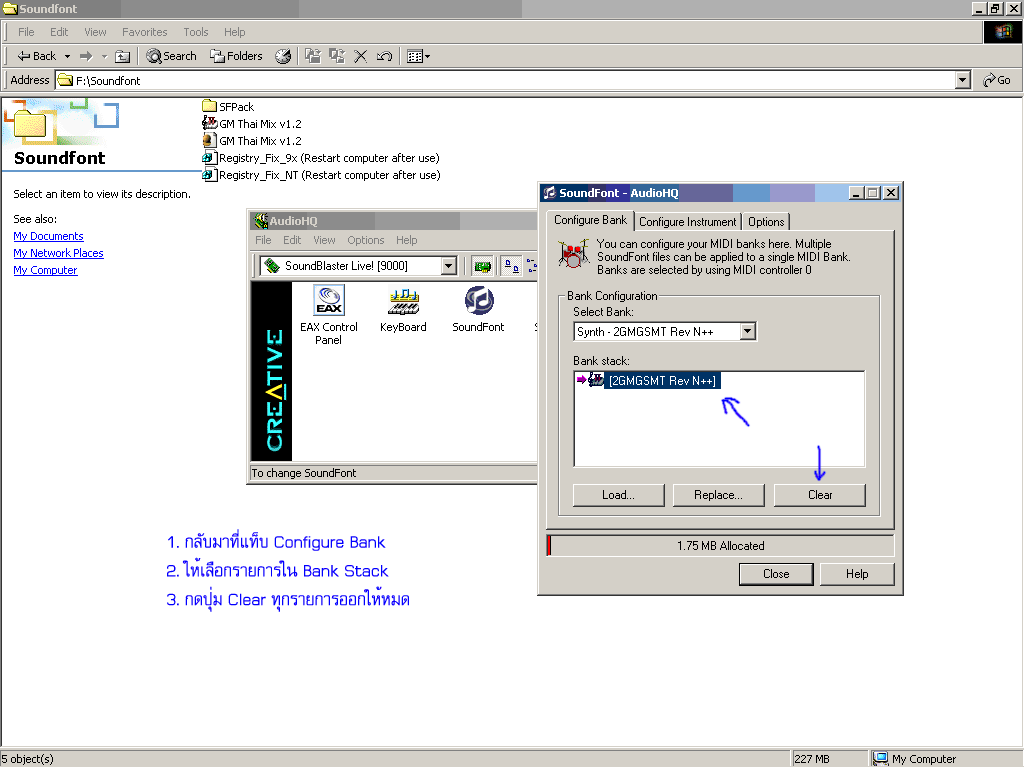Click the AudioHQ window title bar
1024x768 pixels.
[394, 221]
